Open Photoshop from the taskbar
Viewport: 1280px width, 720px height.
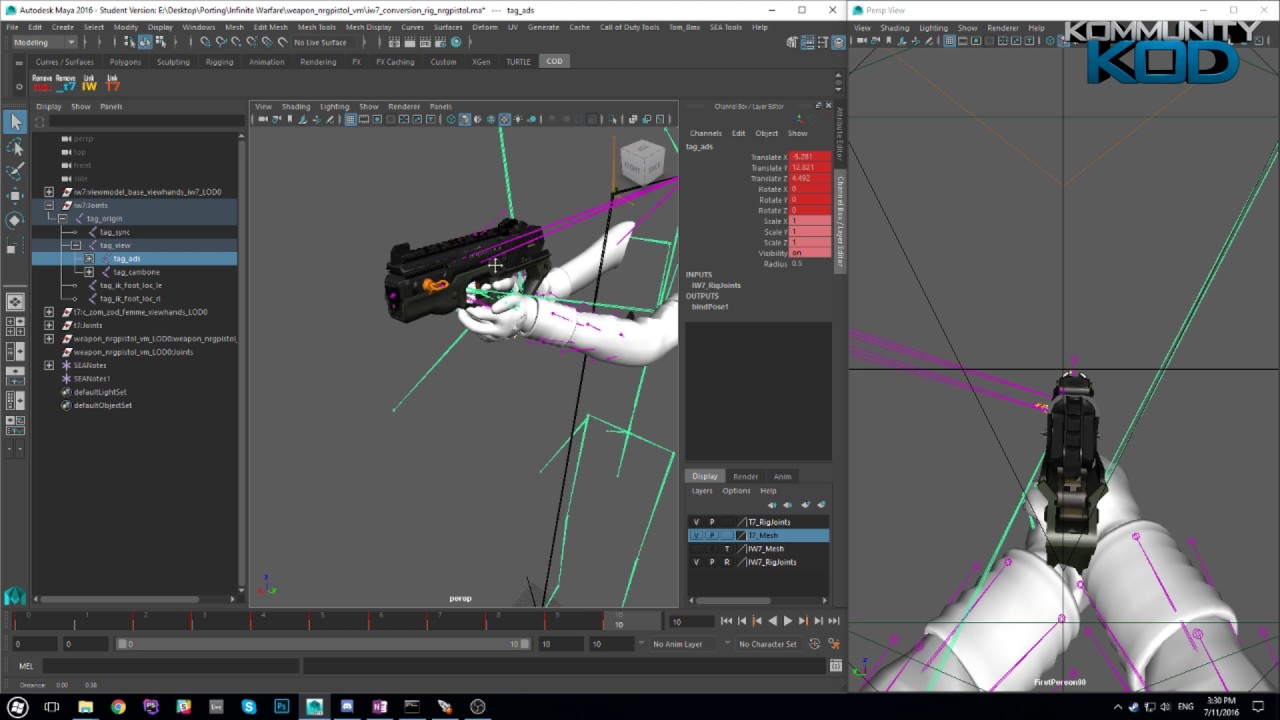pyautogui.click(x=281, y=706)
